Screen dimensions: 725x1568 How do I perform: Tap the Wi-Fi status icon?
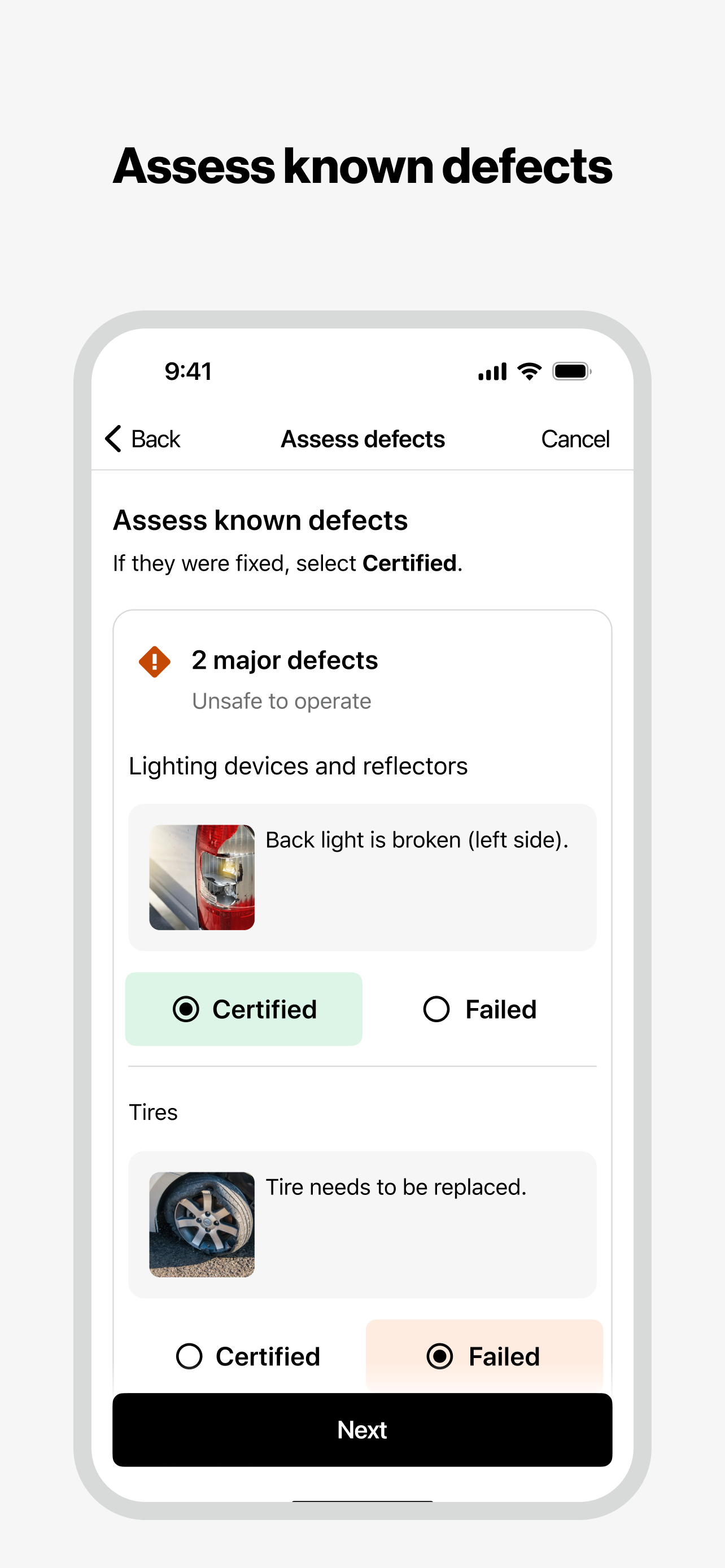click(529, 371)
